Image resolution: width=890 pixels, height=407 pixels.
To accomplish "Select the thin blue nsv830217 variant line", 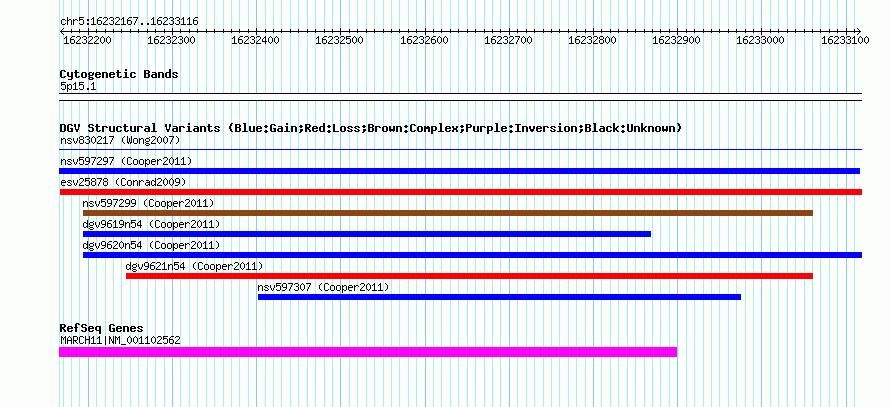I will tap(460, 150).
